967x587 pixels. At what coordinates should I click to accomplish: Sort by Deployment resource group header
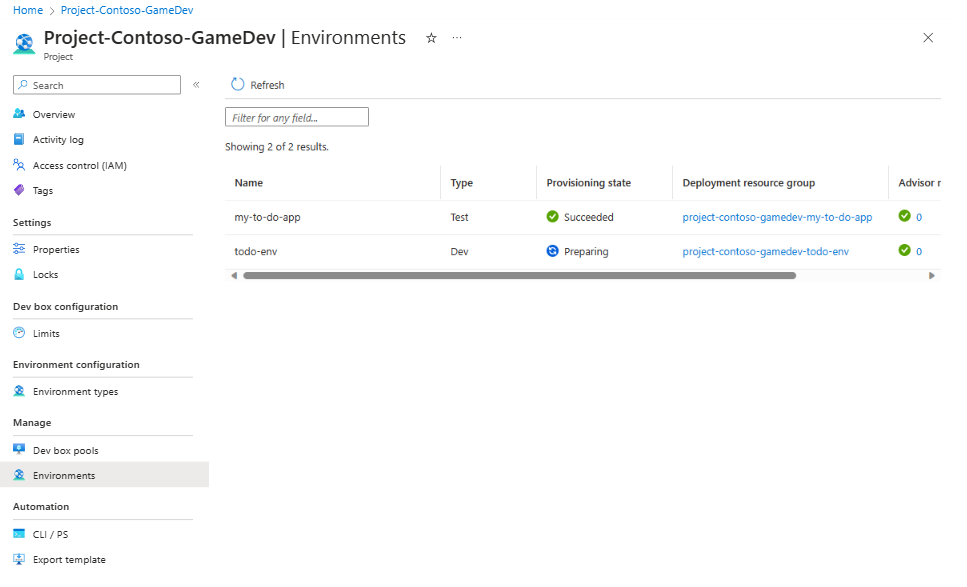pos(749,183)
